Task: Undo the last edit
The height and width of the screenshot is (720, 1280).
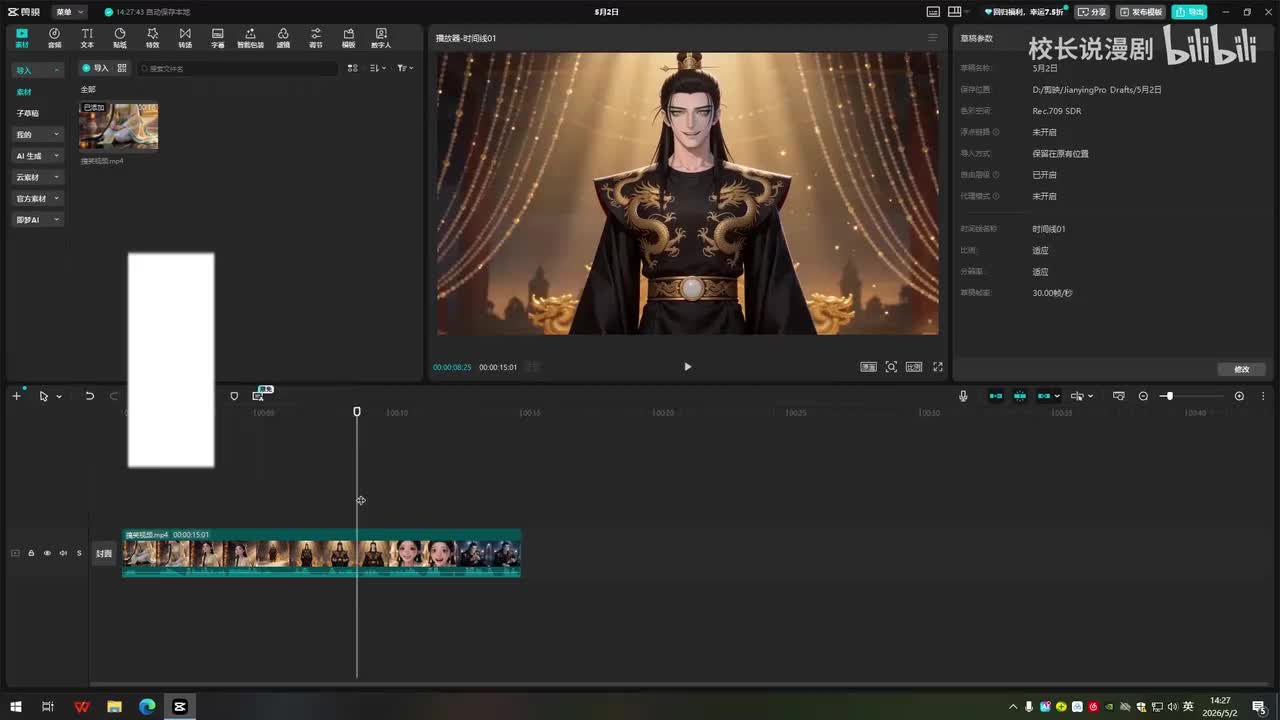Action: pyautogui.click(x=89, y=396)
